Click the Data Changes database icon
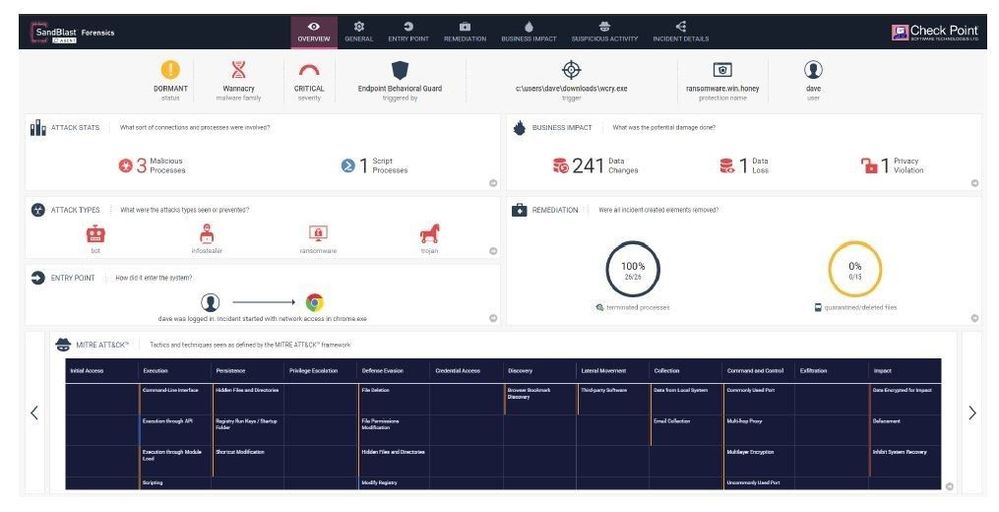 (560, 166)
